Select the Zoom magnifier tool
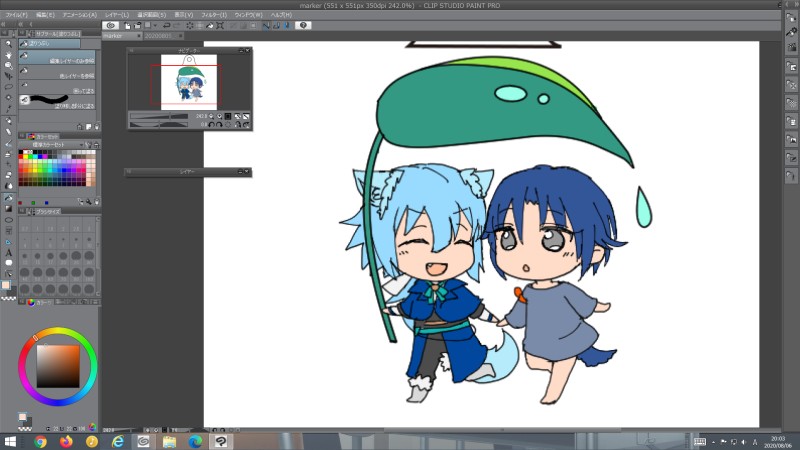 tap(8, 44)
